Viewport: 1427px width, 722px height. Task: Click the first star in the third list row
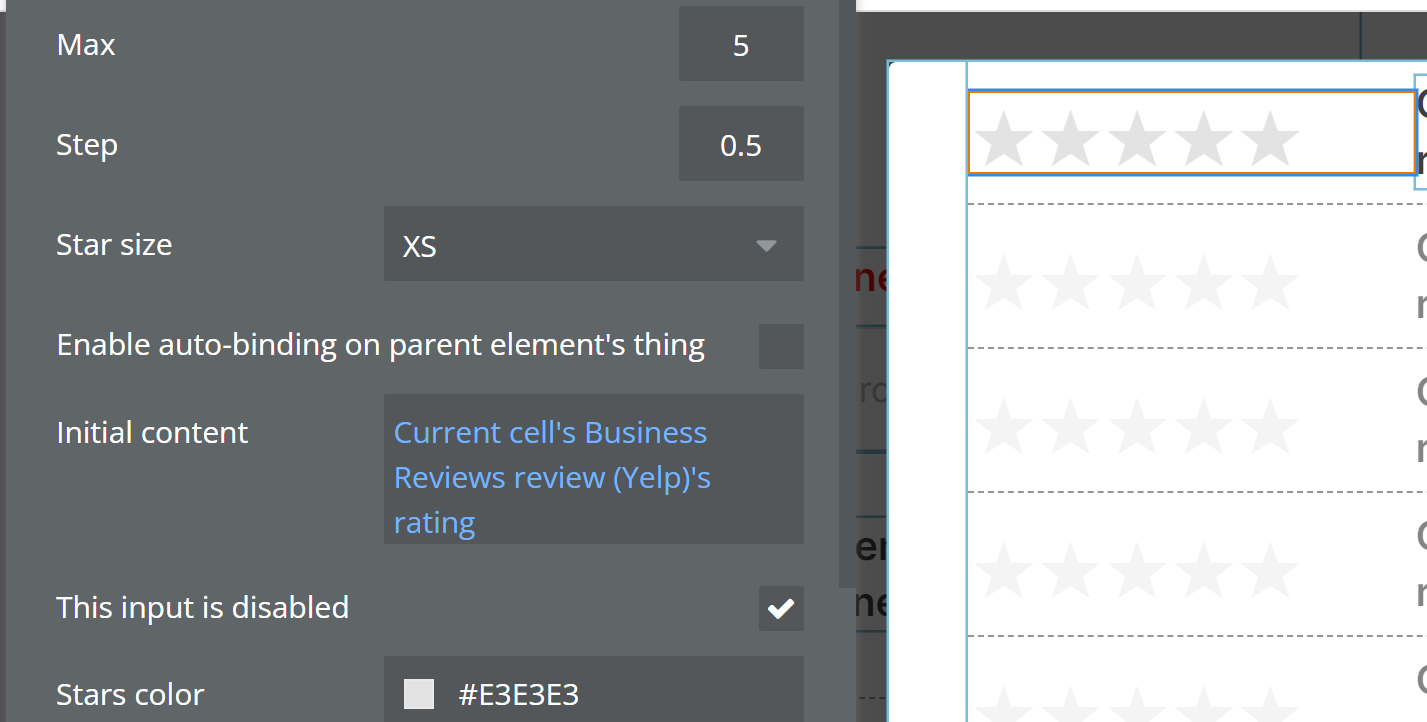coord(1003,426)
